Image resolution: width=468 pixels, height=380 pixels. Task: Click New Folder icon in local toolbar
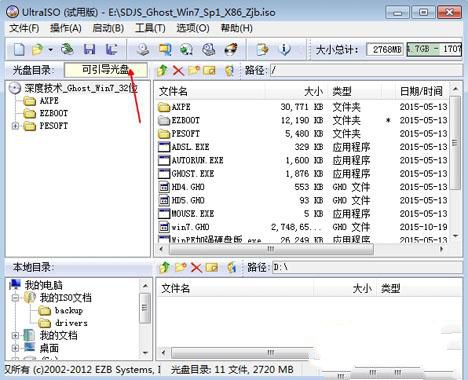[x=180, y=267]
